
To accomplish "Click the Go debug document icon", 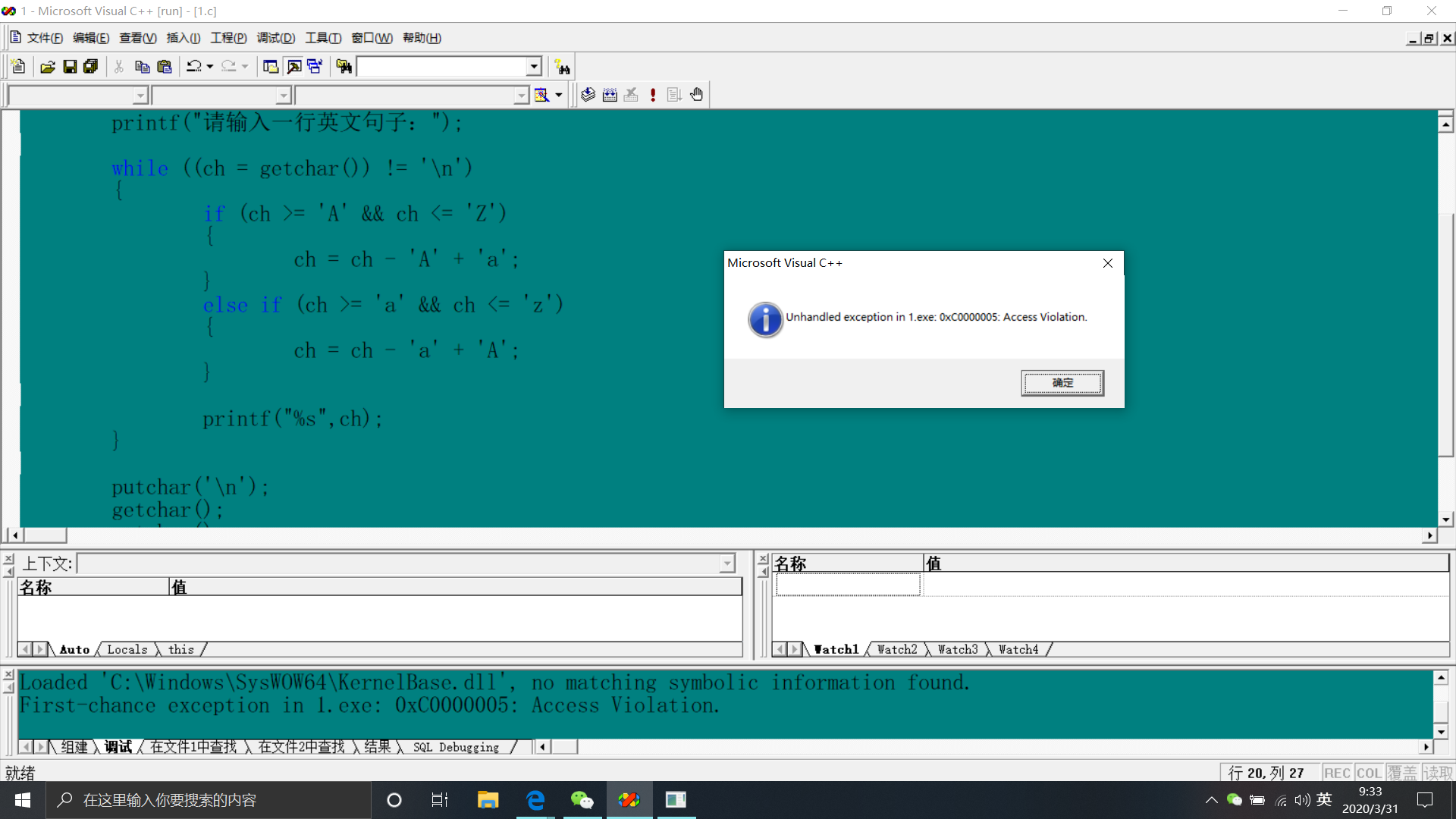I will tap(674, 95).
